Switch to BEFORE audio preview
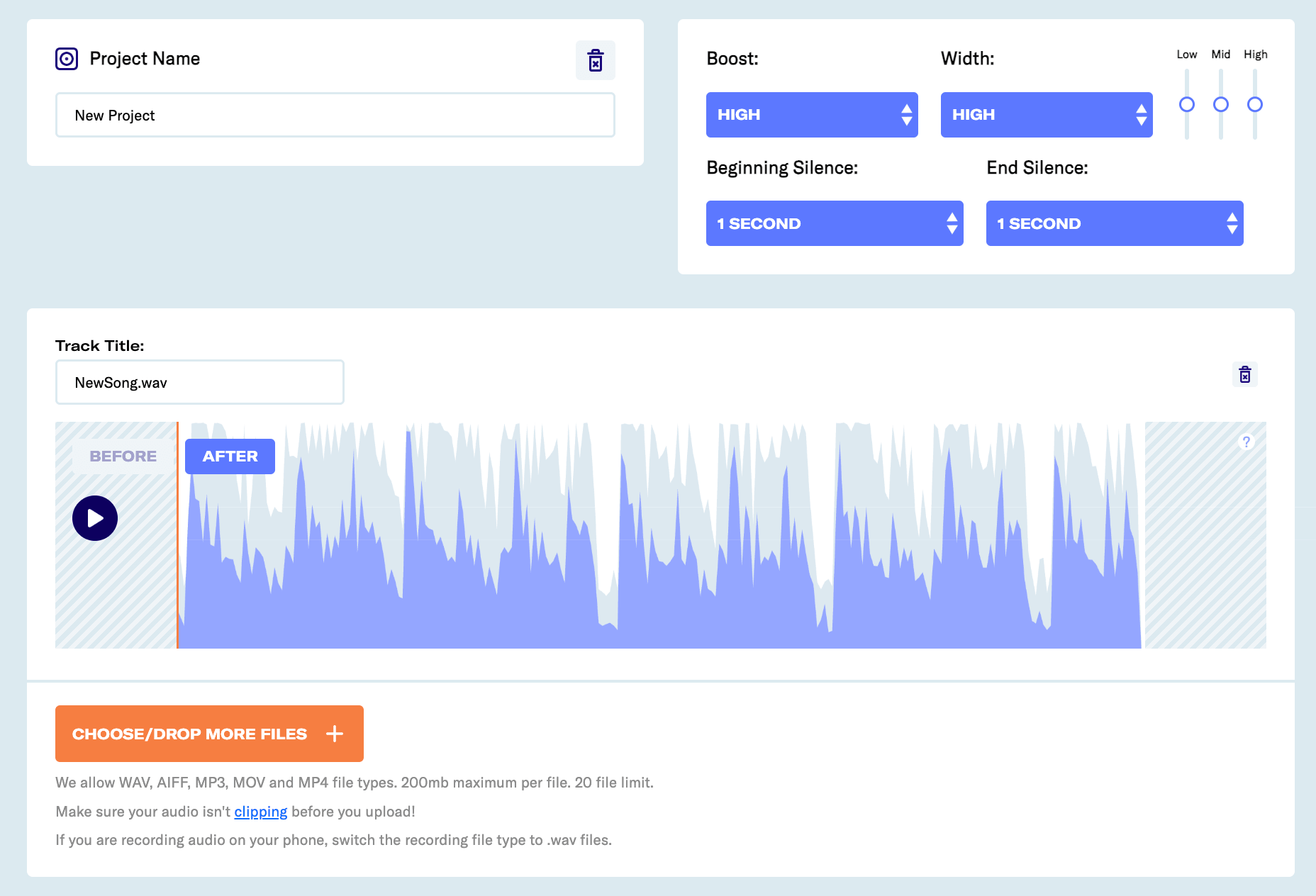The height and width of the screenshot is (896, 1316). tap(123, 457)
